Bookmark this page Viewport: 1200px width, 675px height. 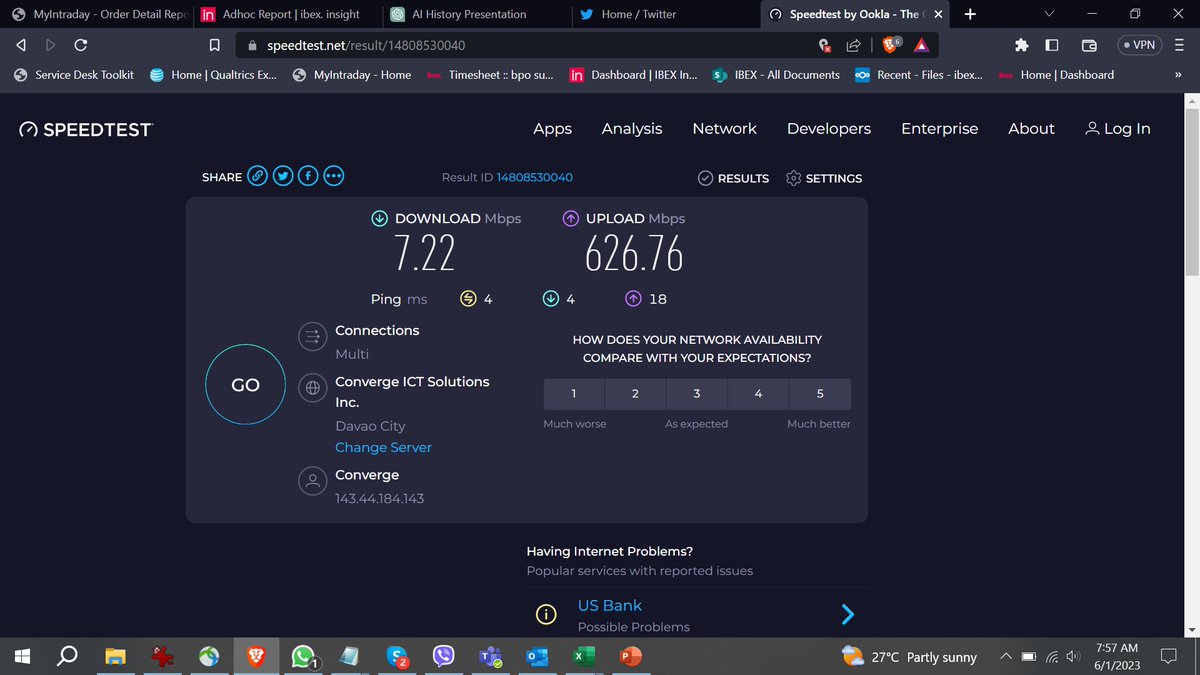pos(214,45)
